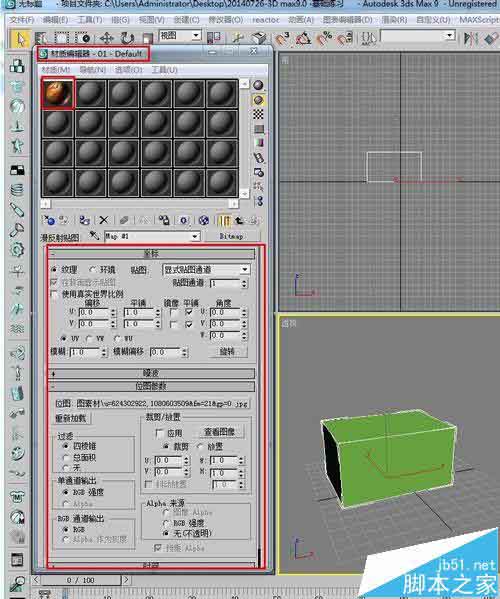This screenshot has height=599, width=500.
Task: Enable the 应用 crop checkbox
Action: (160, 433)
